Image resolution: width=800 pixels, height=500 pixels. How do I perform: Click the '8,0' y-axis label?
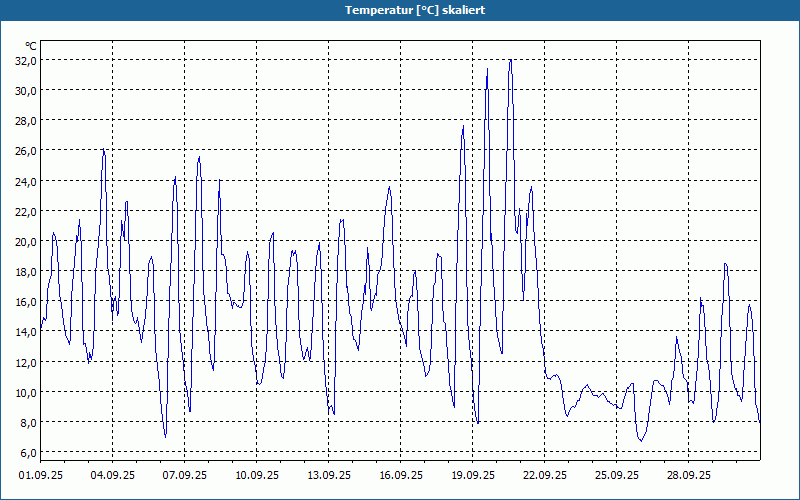[29, 422]
